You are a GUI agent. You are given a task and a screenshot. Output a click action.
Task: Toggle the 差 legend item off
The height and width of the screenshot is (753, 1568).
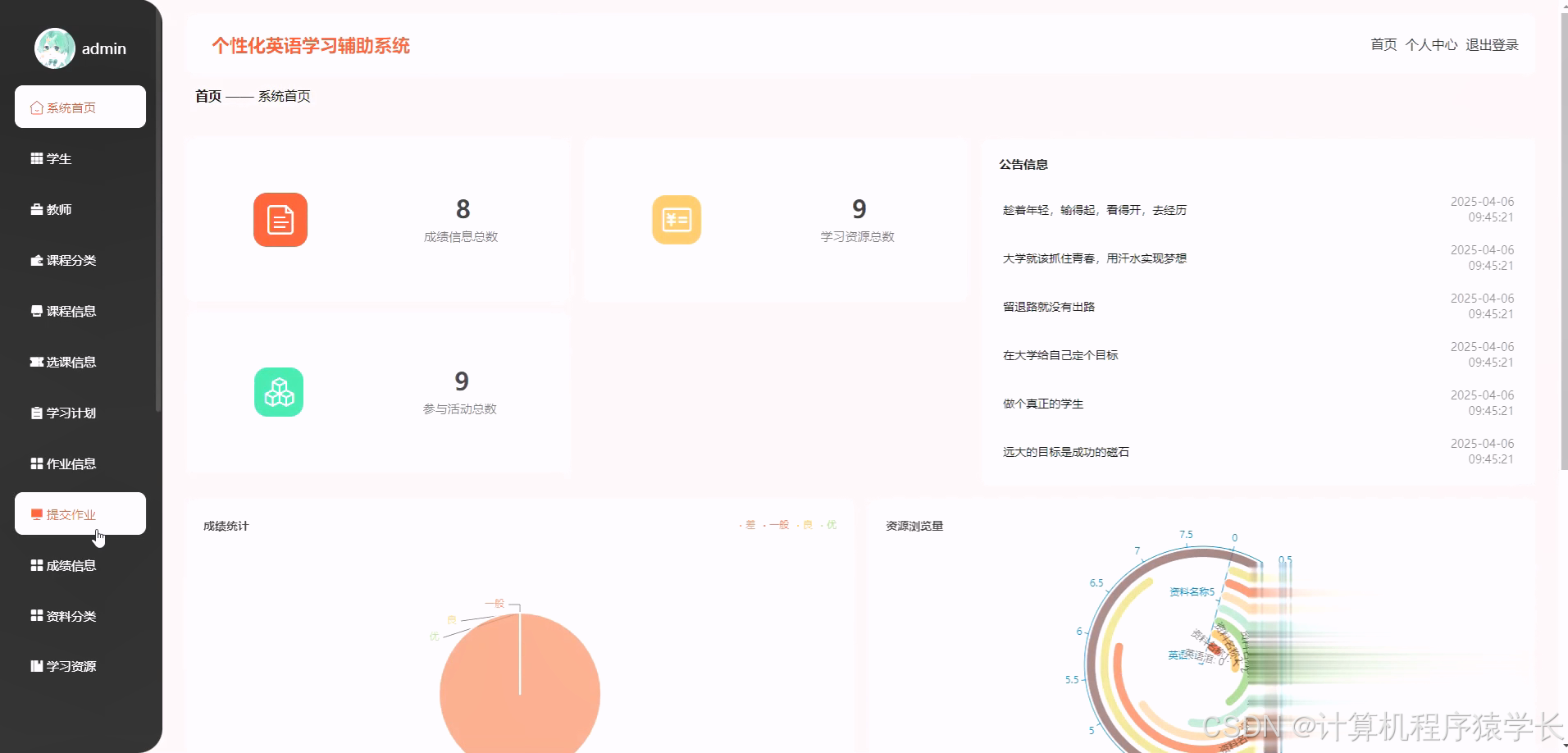click(x=750, y=525)
